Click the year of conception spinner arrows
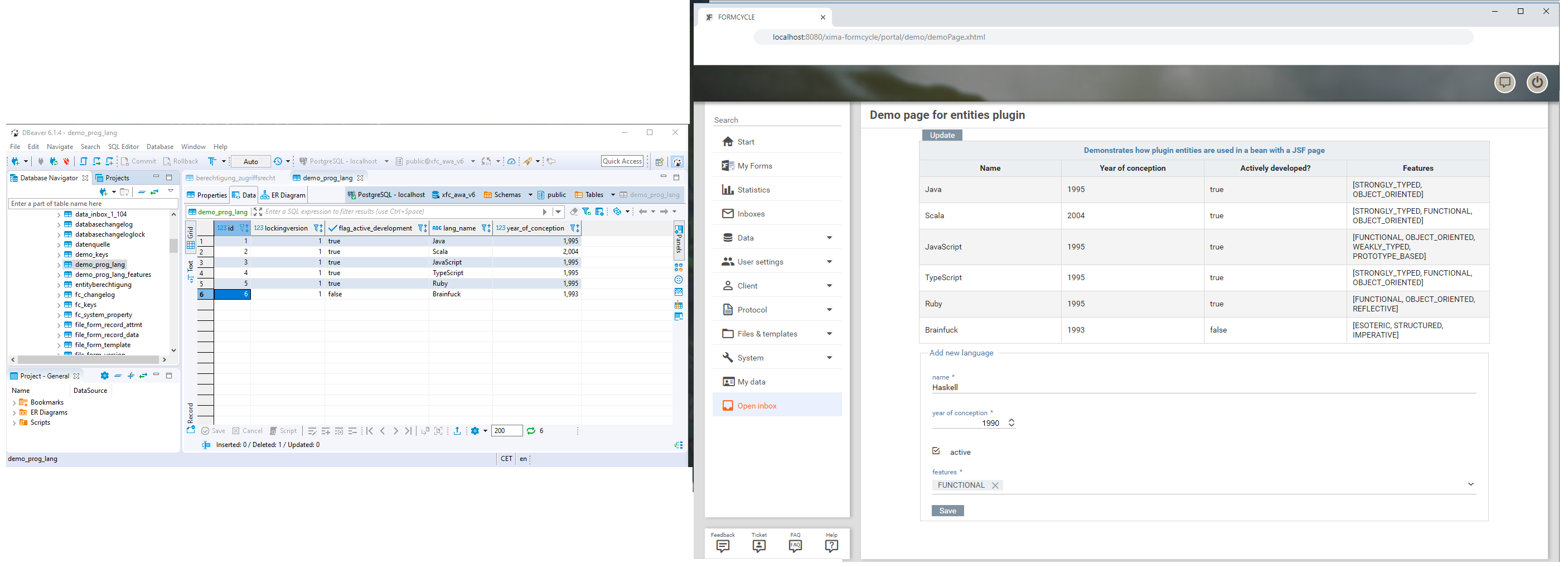The height and width of the screenshot is (567, 1568). [1011, 422]
